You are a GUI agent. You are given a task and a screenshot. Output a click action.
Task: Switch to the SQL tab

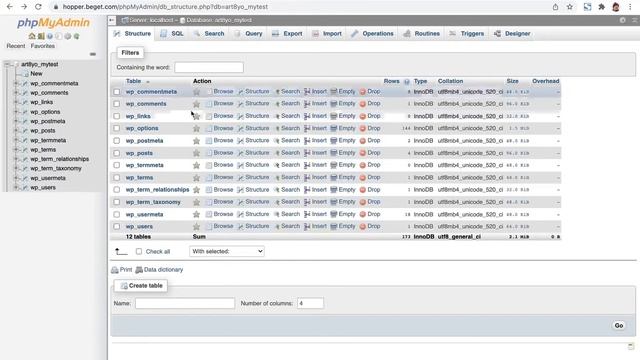click(x=172, y=34)
